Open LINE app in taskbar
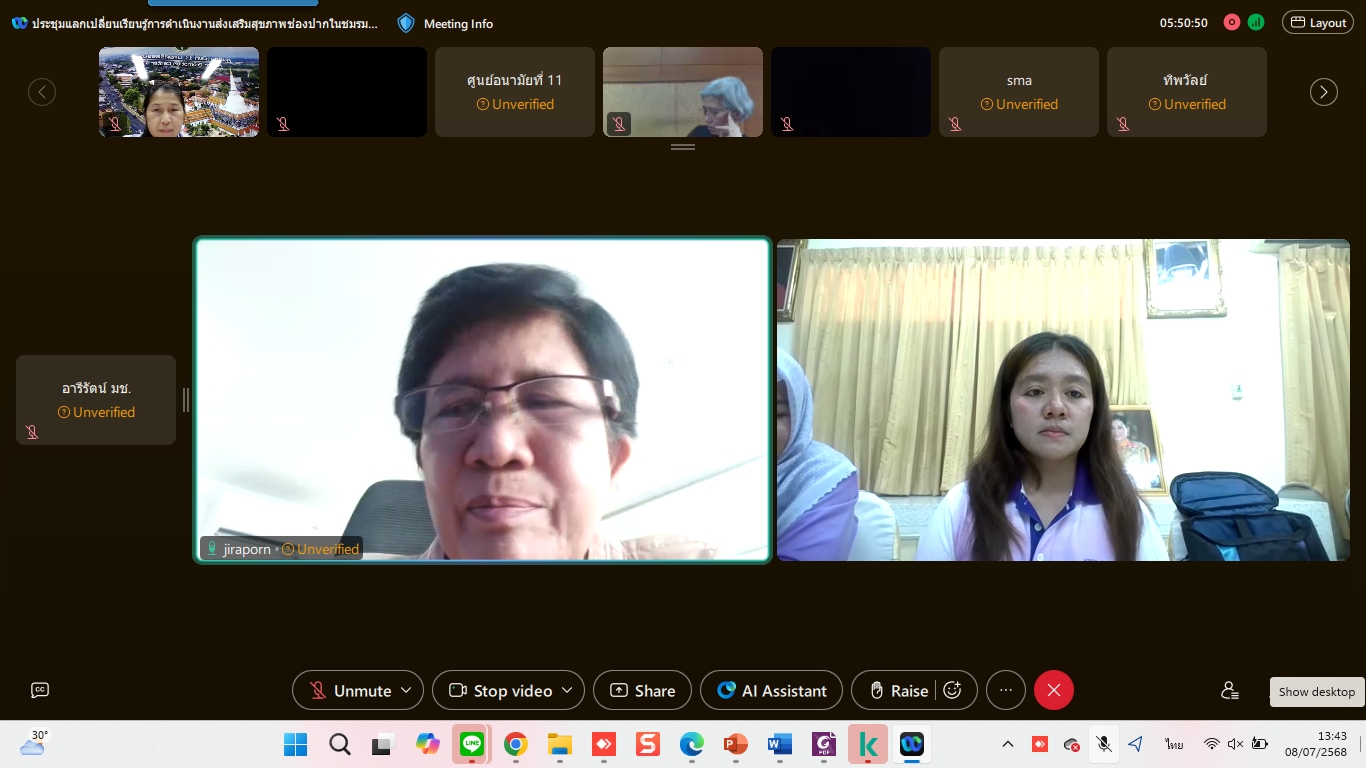Image resolution: width=1366 pixels, height=768 pixels. pos(471,744)
